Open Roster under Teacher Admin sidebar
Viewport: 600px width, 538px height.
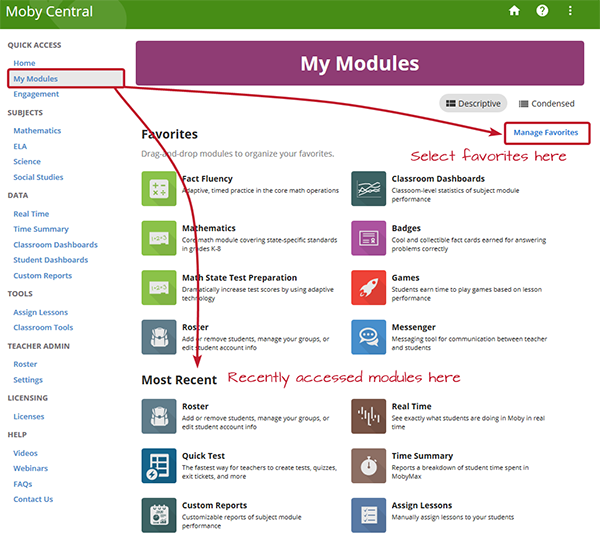25,364
